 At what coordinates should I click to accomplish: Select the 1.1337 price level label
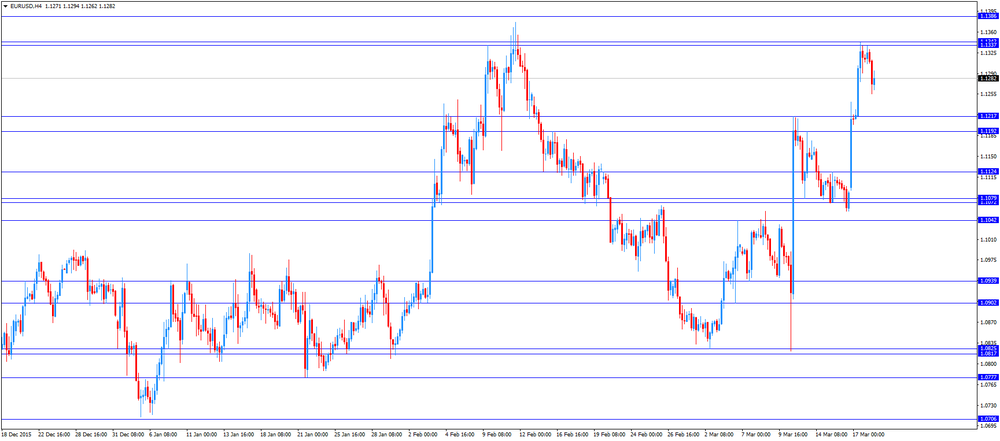point(988,45)
